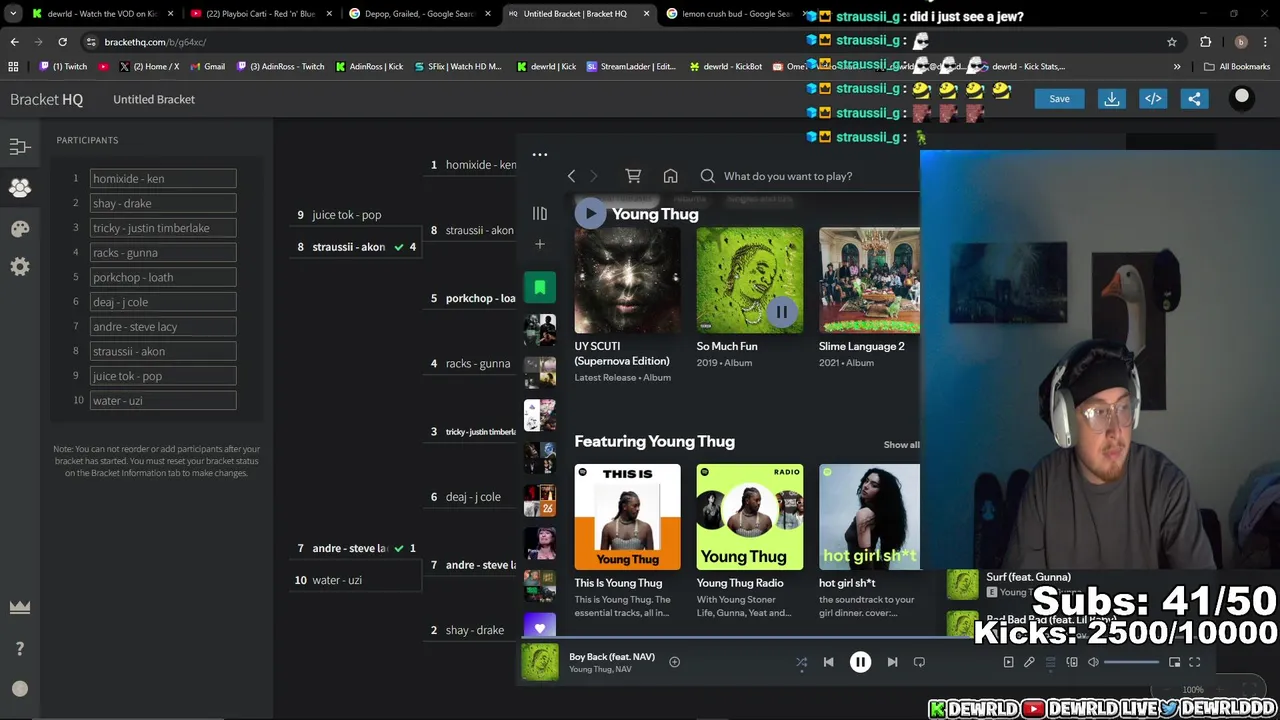1280x720 pixels.
Task: Click the Bracket HQ logo
Action: pos(46,100)
